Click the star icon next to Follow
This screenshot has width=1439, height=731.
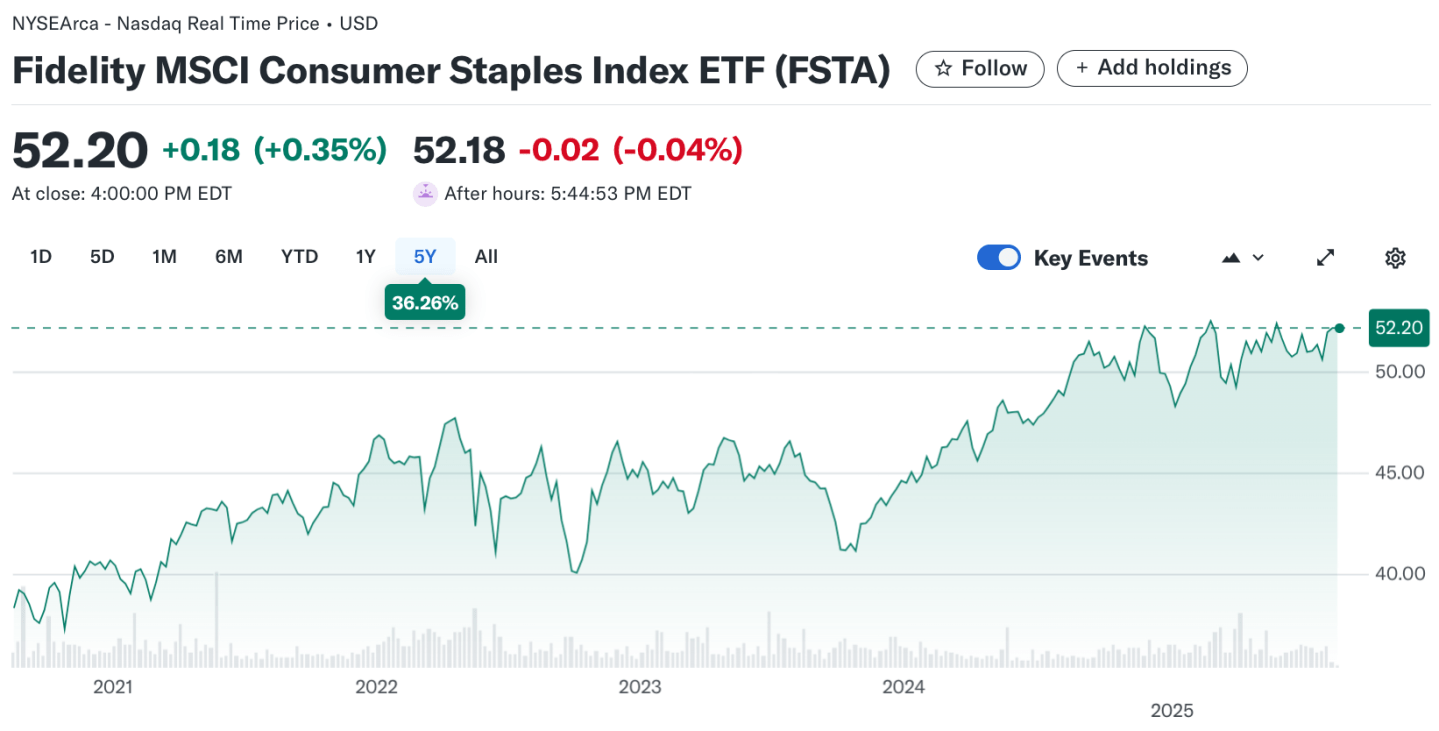(943, 68)
